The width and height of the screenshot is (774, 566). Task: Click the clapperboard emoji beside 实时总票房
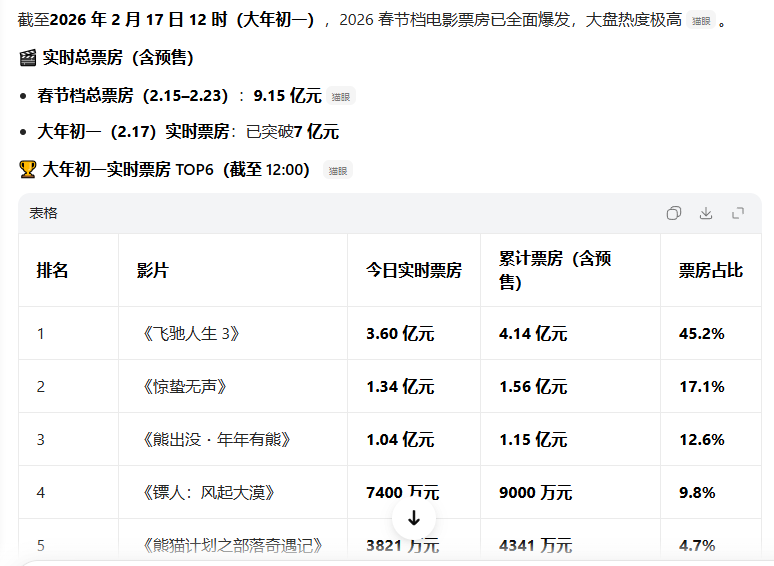[x=28, y=58]
